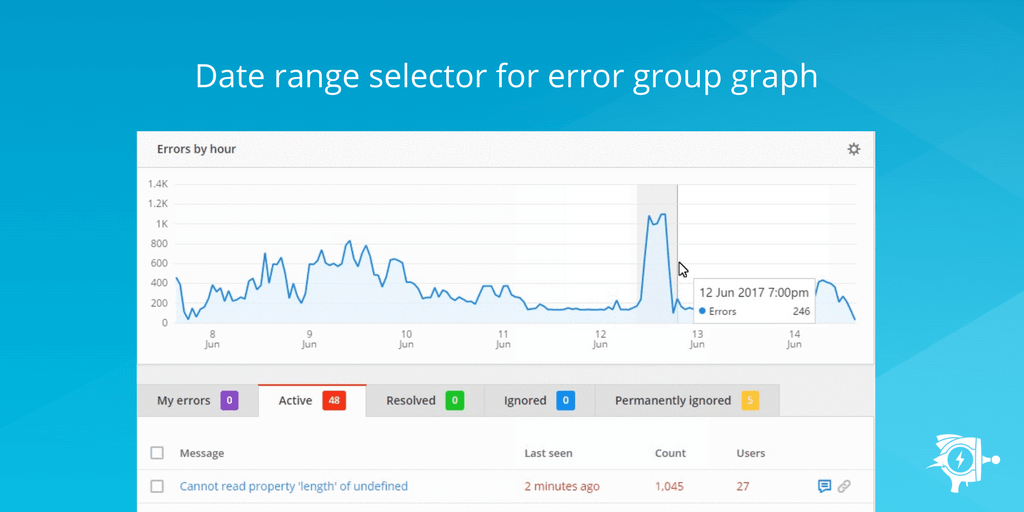Switch to the My errors tab
Screen dimensions: 1024x512
point(198,400)
